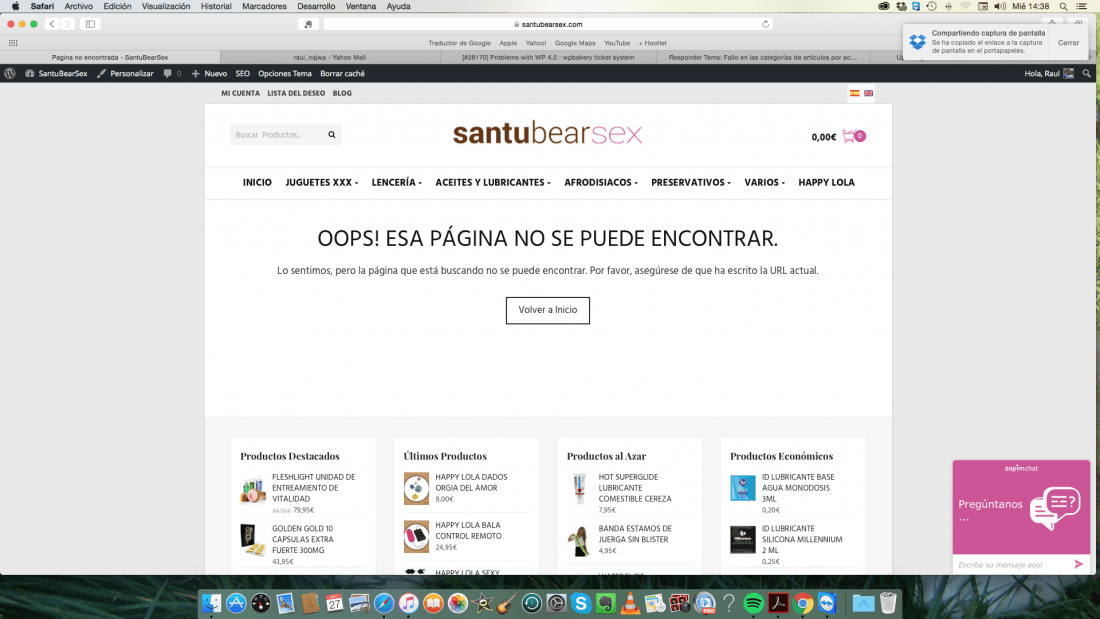Open Traductor de Google bookmark
1100x619 pixels.
point(460,44)
